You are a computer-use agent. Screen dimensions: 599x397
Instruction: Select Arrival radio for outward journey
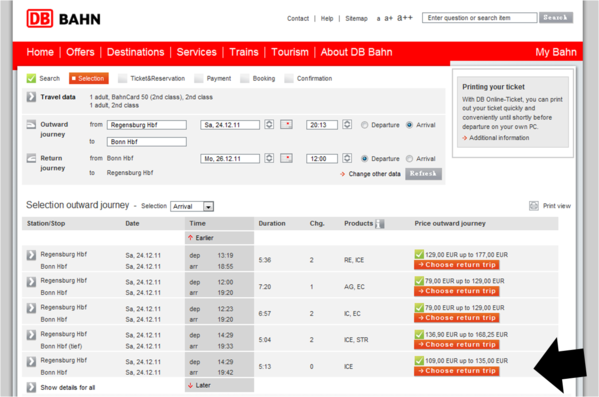tap(410, 125)
